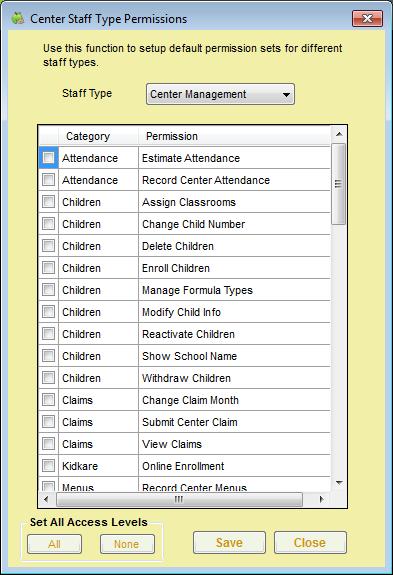Enable the Estimate Attendance permission checkbox
Viewport: 393px width, 575px height.
point(48,158)
